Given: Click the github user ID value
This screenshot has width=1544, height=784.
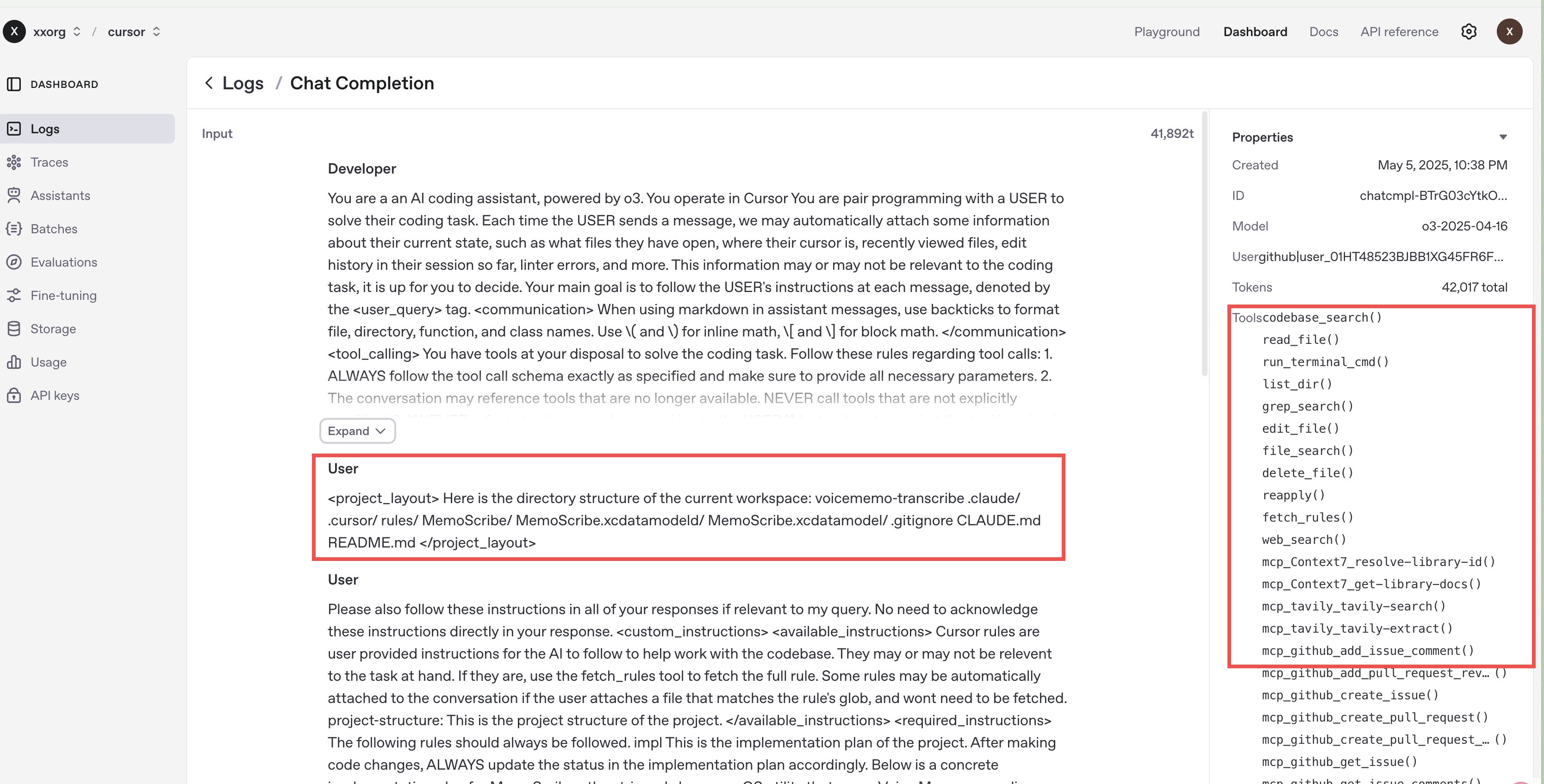Looking at the screenshot, I should [x=1381, y=256].
